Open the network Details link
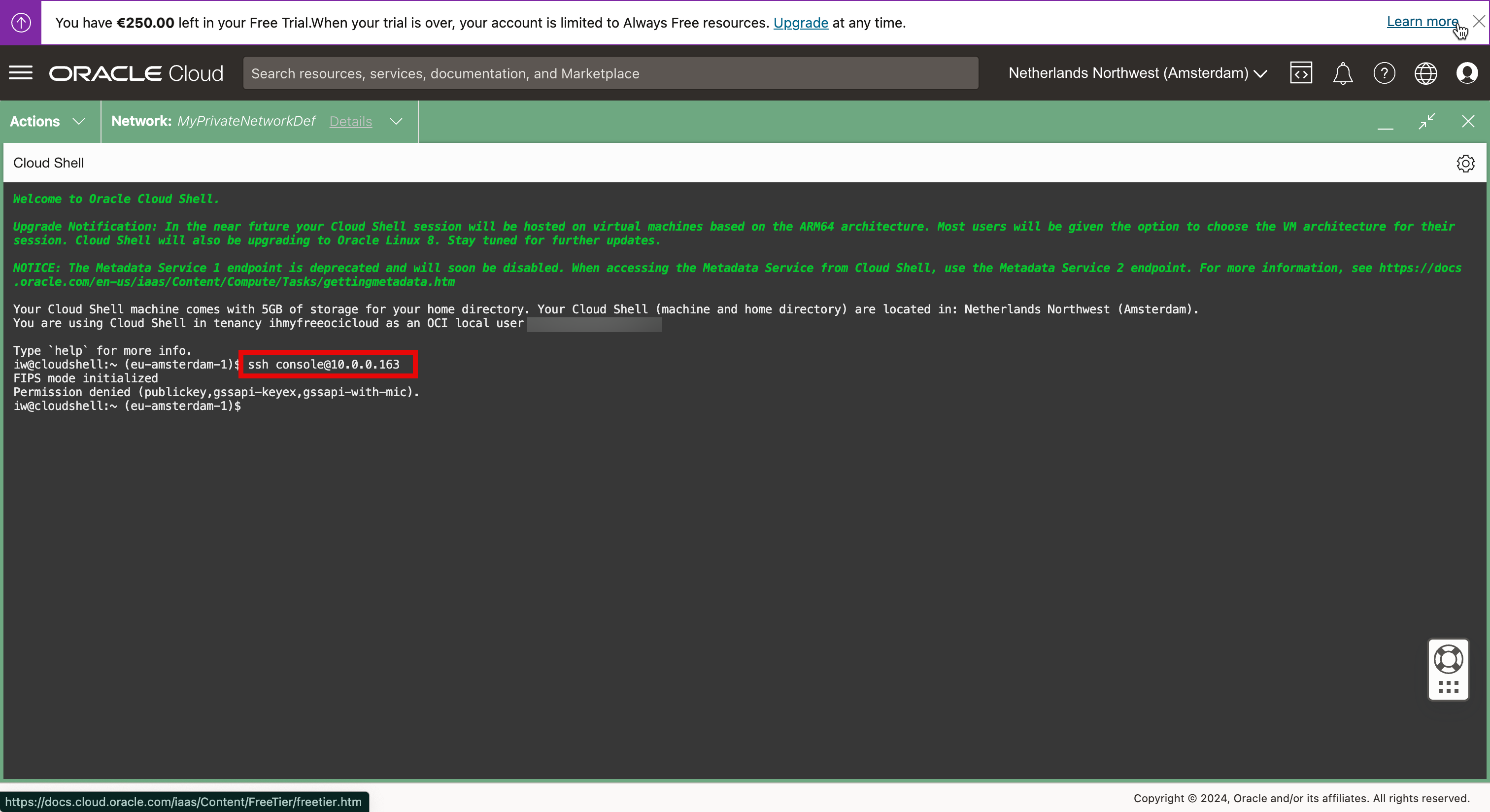Screen dimensions: 1490x812 (350, 121)
